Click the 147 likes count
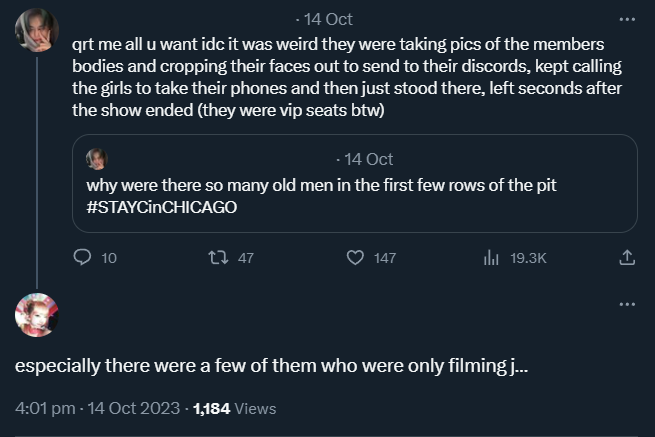The height and width of the screenshot is (437, 655). (385, 258)
